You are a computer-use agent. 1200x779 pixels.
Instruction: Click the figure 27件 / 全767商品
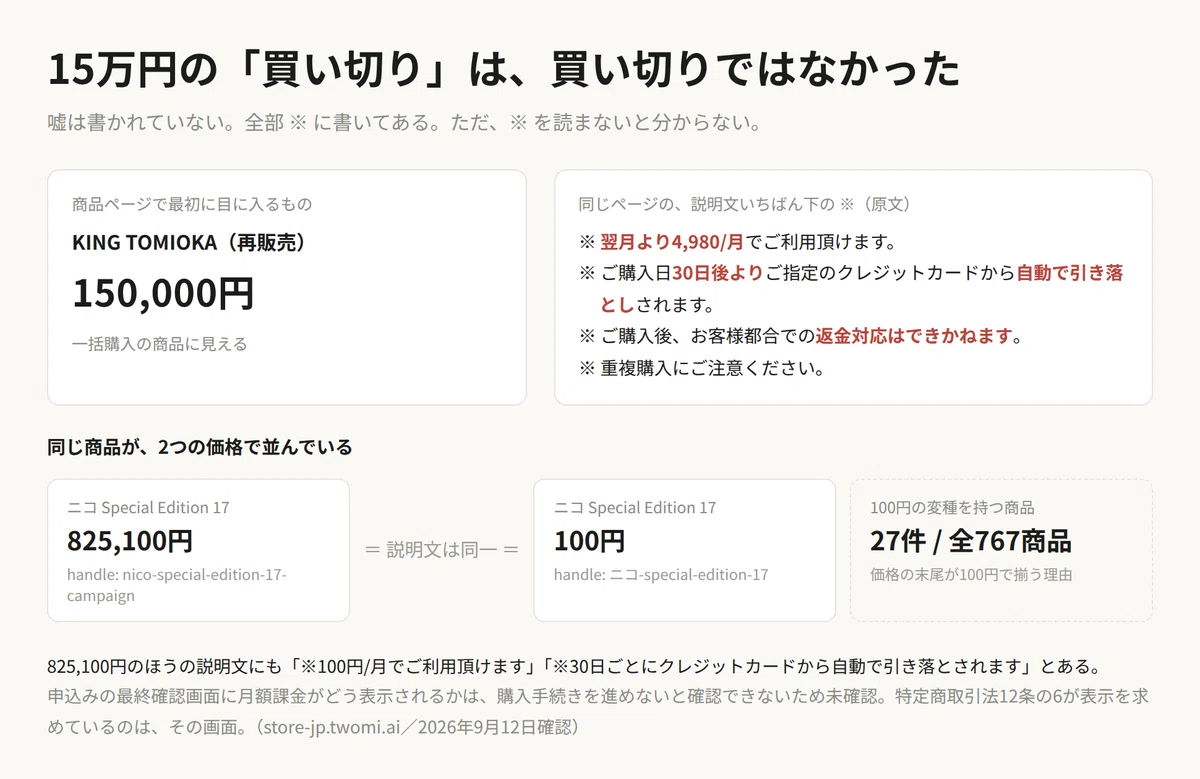pyautogui.click(x=971, y=541)
